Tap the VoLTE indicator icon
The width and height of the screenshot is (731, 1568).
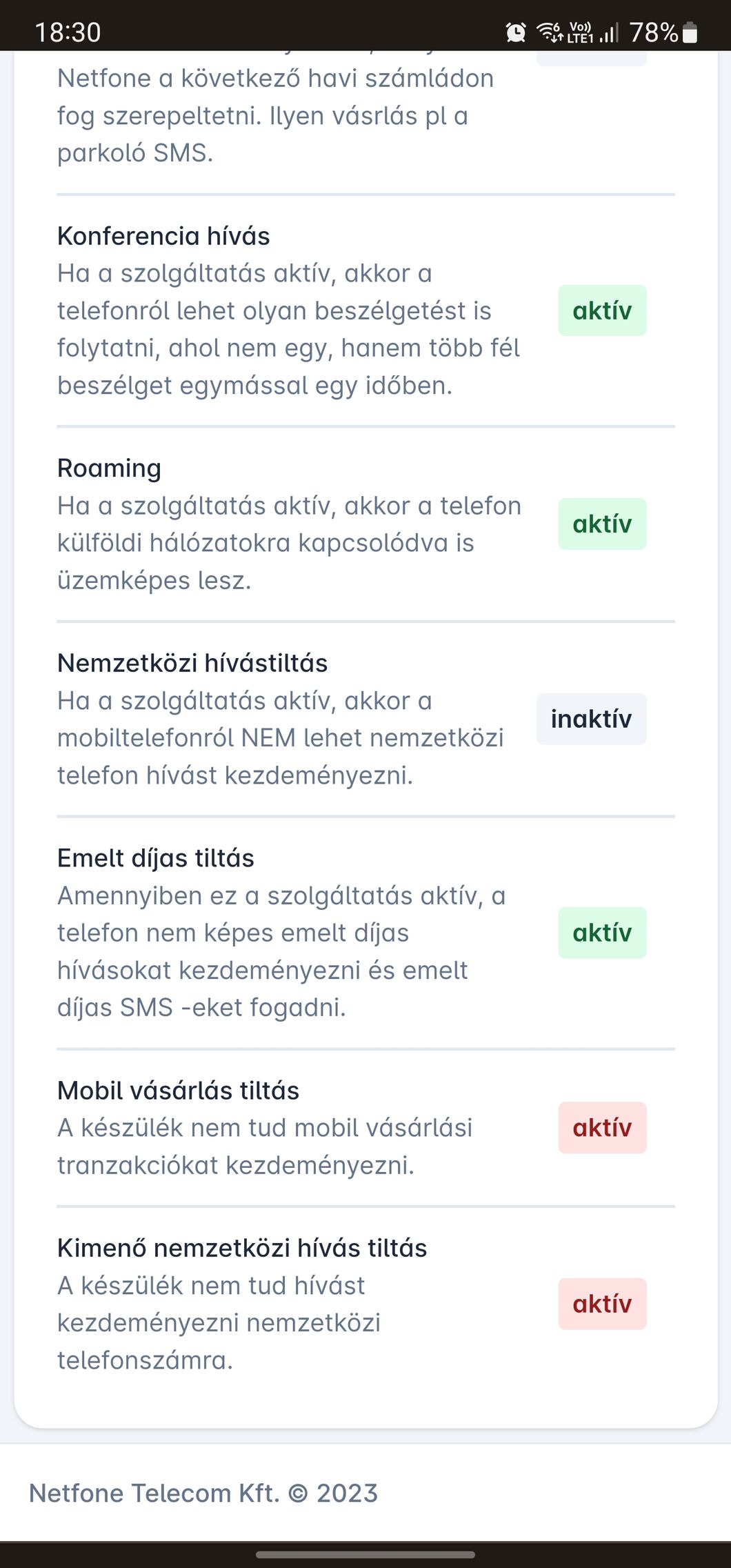click(580, 32)
